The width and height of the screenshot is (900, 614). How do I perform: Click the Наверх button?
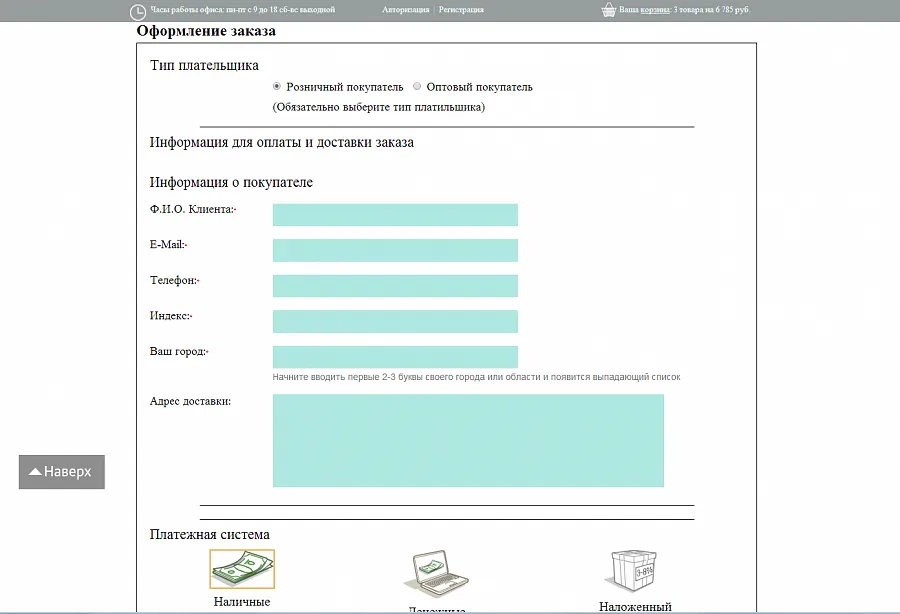click(62, 472)
